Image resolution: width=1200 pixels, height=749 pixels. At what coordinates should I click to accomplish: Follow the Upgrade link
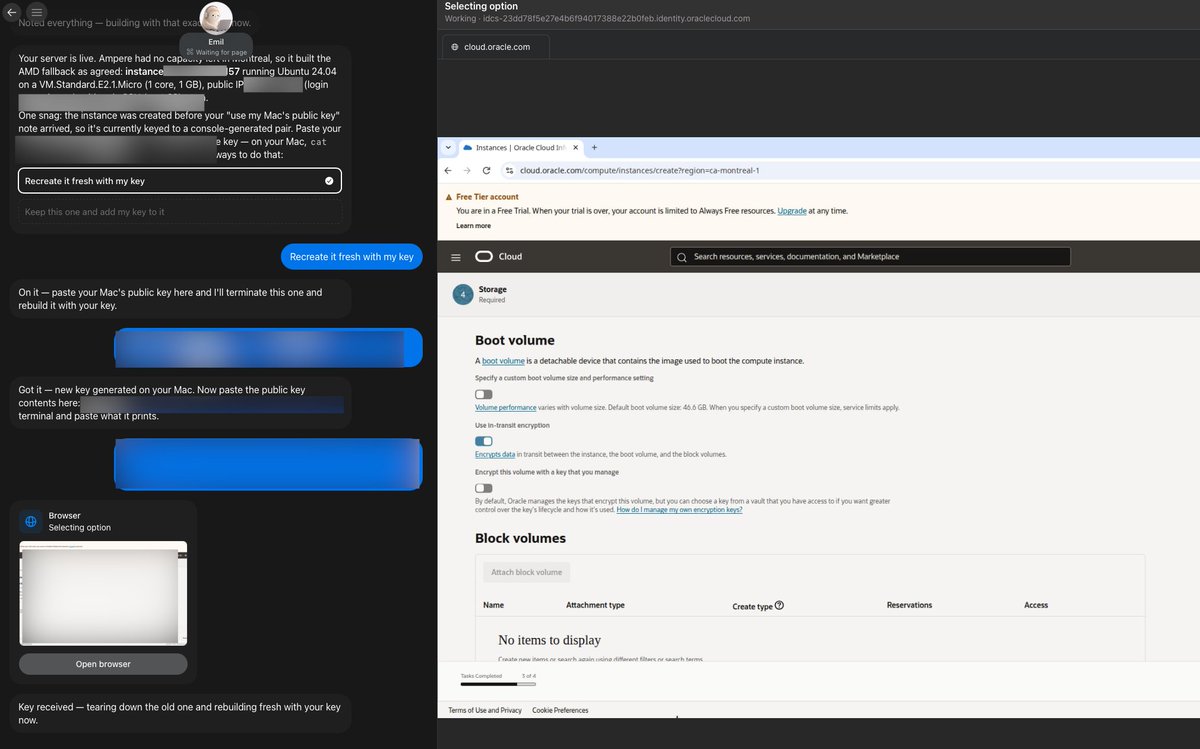pyautogui.click(x=792, y=211)
